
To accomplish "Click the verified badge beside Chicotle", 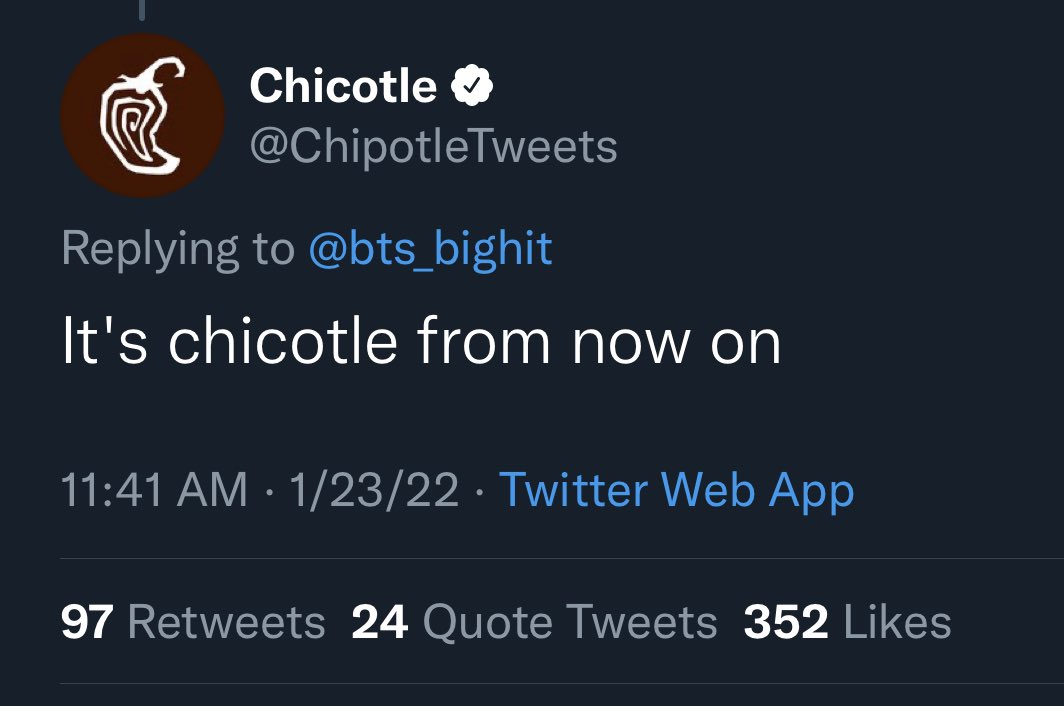I will pyautogui.click(x=473, y=87).
